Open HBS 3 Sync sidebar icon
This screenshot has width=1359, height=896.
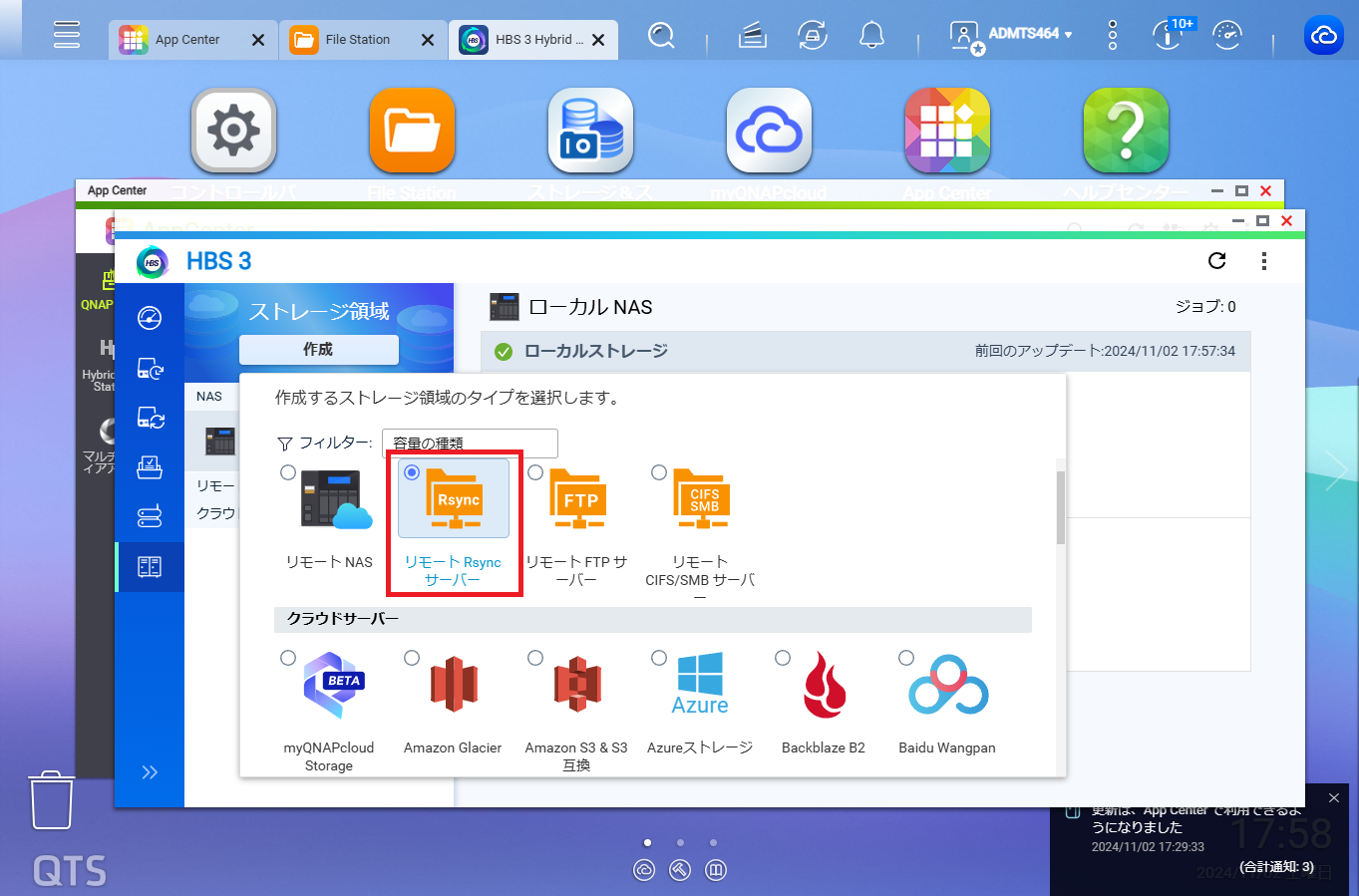tap(150, 418)
